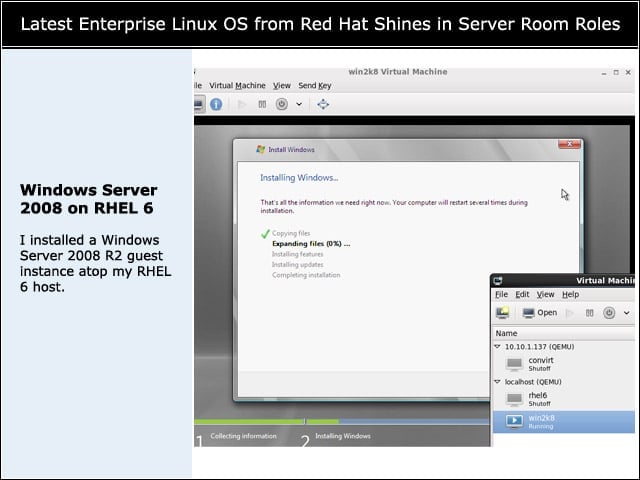Click the fullscreen arrows icon in win2k8 toolbar
This screenshot has width=640, height=480.
tap(323, 104)
